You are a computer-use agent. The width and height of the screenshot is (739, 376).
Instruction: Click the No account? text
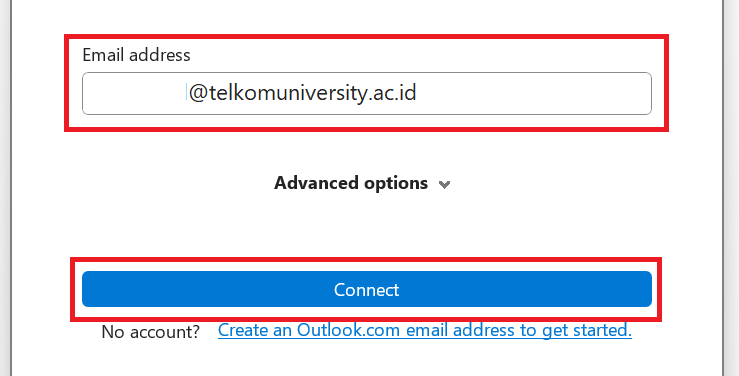[x=150, y=332]
